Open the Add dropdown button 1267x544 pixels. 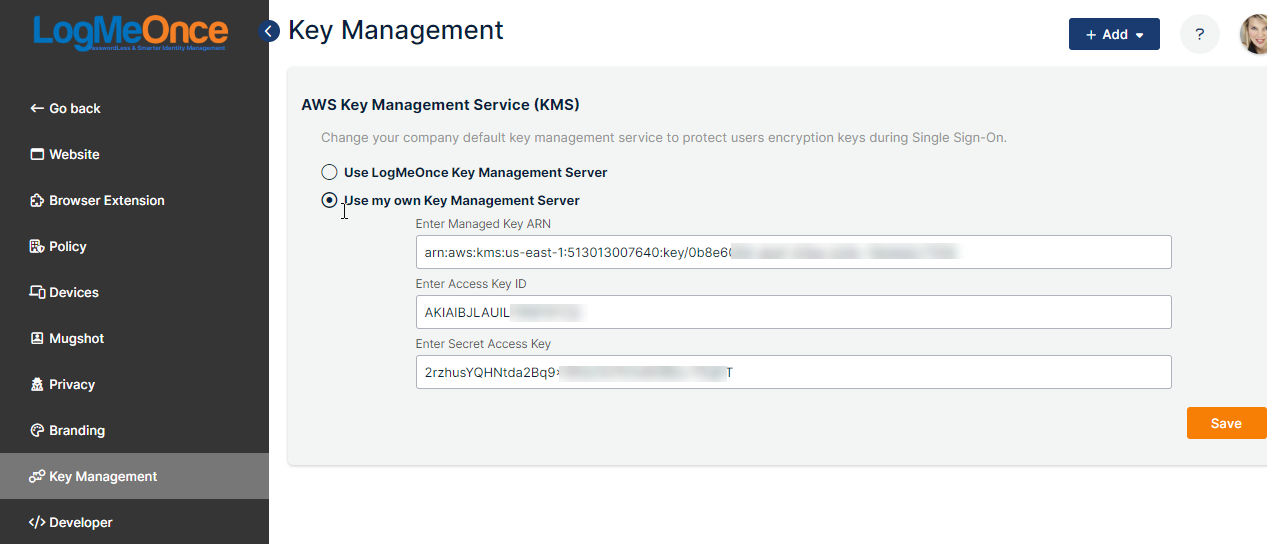coord(1114,34)
